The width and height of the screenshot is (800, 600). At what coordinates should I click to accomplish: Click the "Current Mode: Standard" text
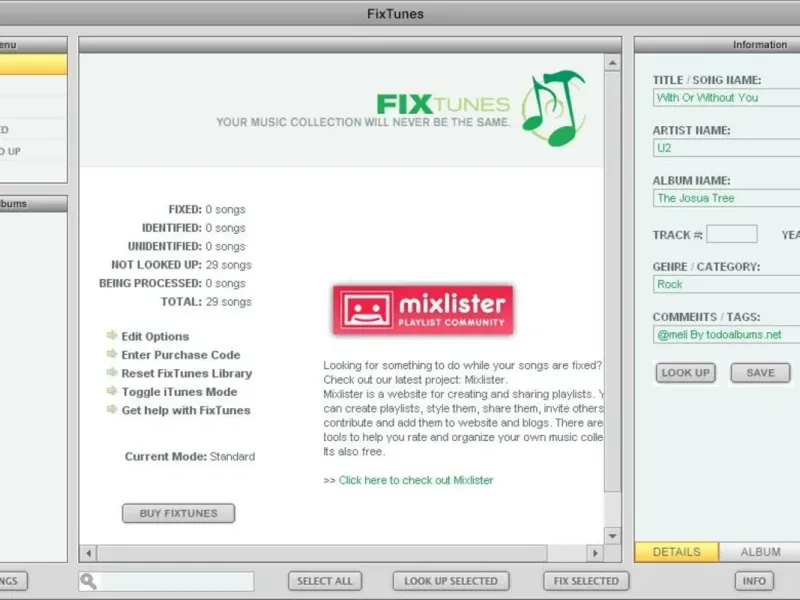pyautogui.click(x=190, y=457)
